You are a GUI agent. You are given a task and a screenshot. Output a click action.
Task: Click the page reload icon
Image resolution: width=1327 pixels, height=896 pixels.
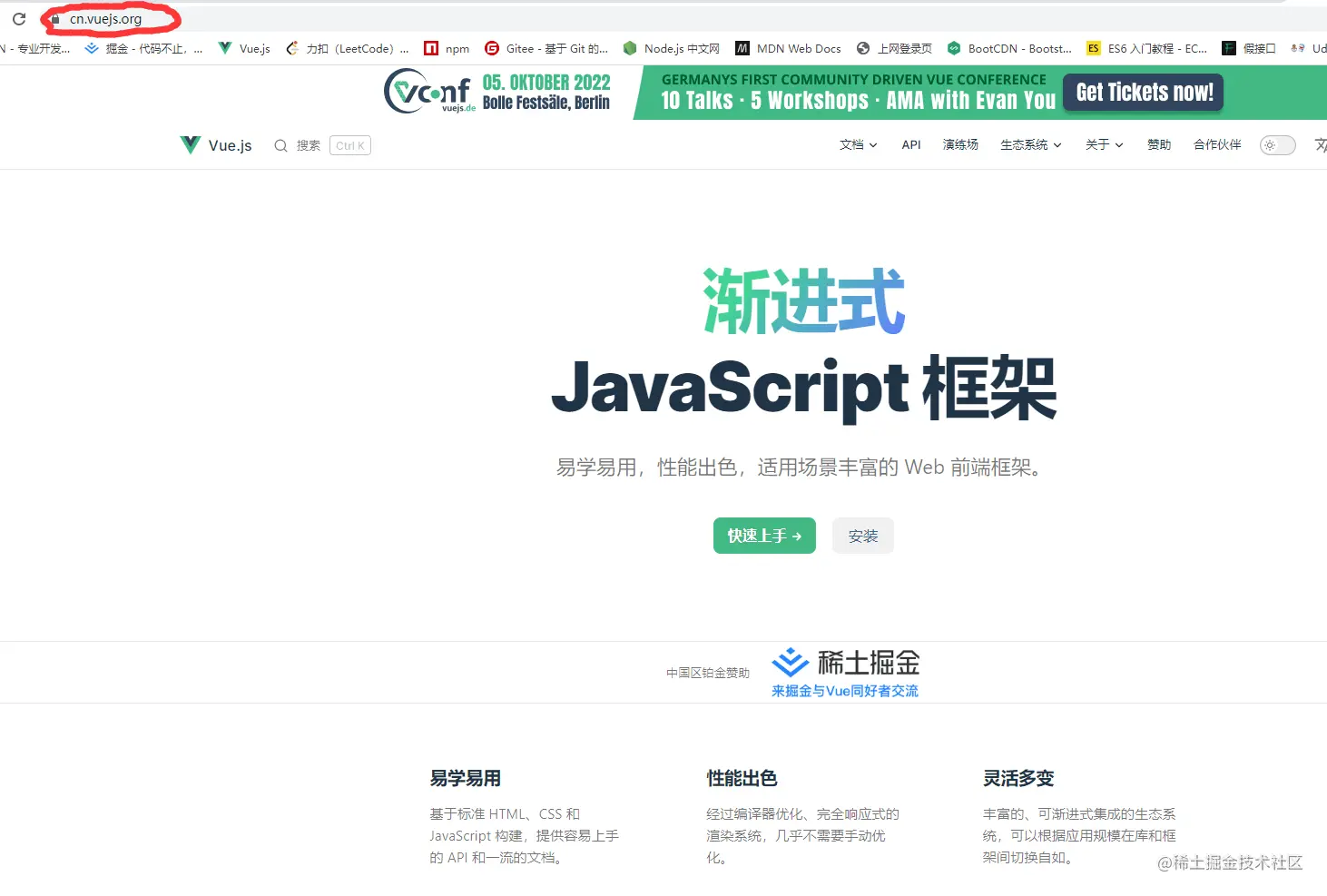19,18
